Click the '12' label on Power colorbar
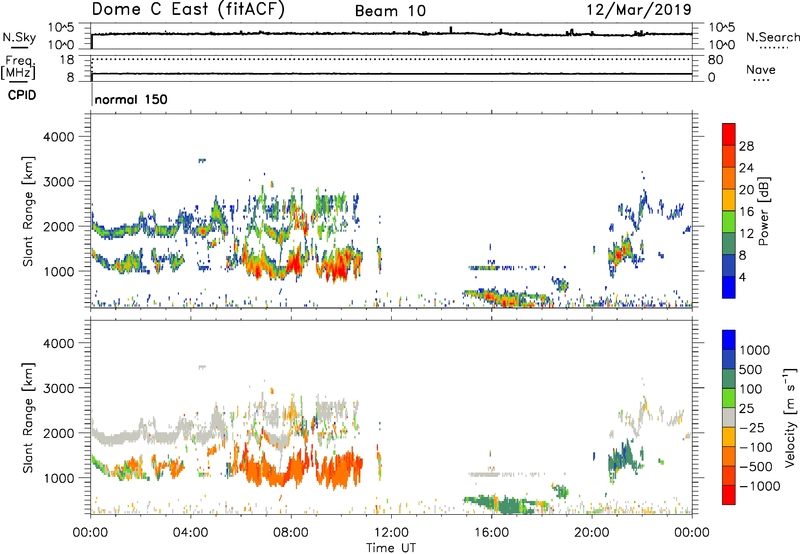This screenshot has width=800, height=554. pyautogui.click(x=746, y=234)
